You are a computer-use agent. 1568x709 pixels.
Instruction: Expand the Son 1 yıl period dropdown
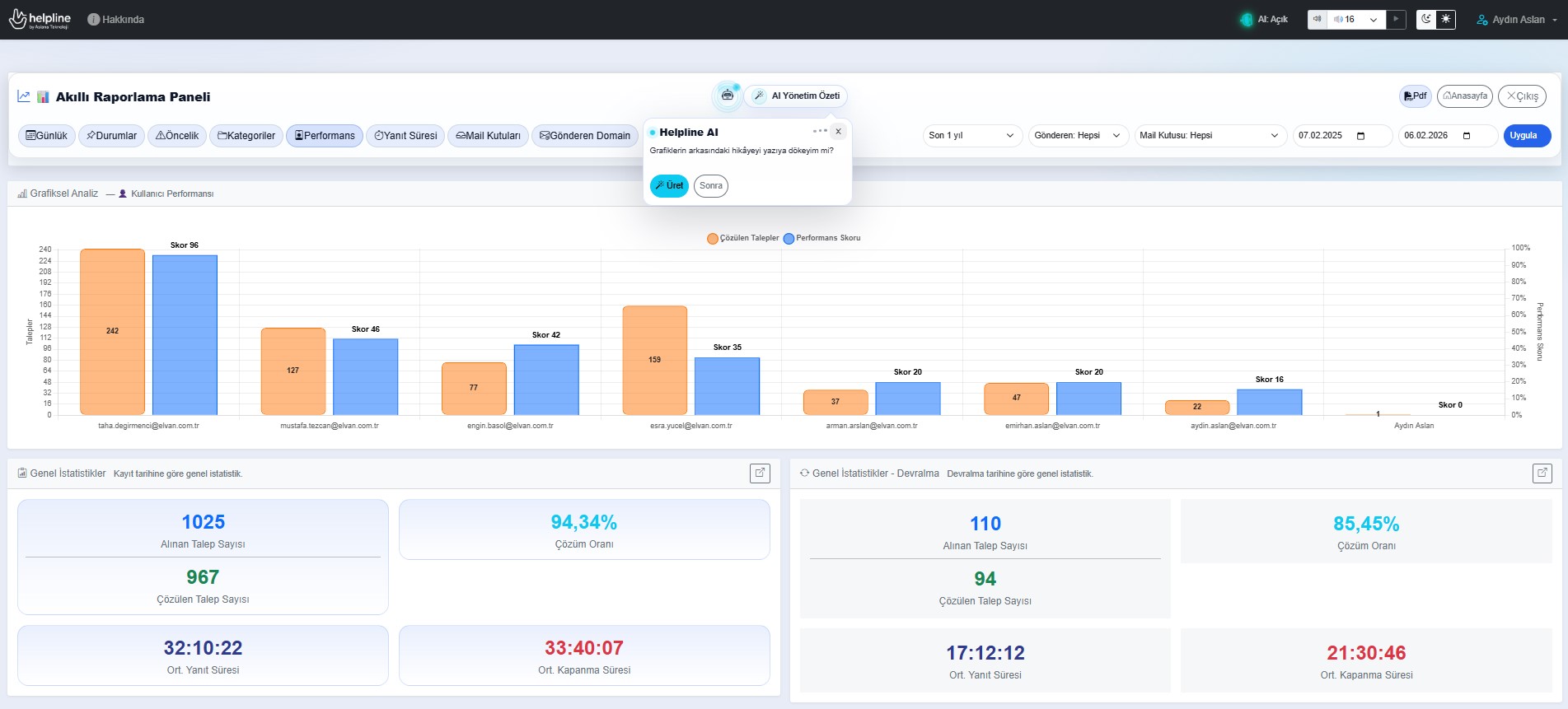(x=971, y=136)
